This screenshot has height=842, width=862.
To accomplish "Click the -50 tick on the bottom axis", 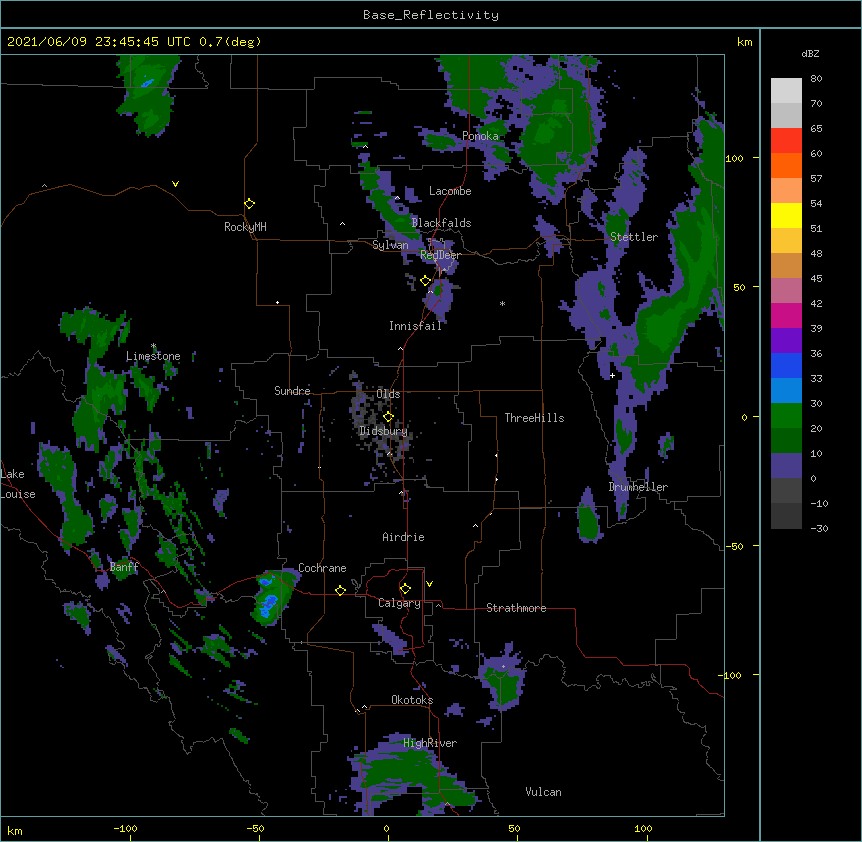I will (x=255, y=828).
